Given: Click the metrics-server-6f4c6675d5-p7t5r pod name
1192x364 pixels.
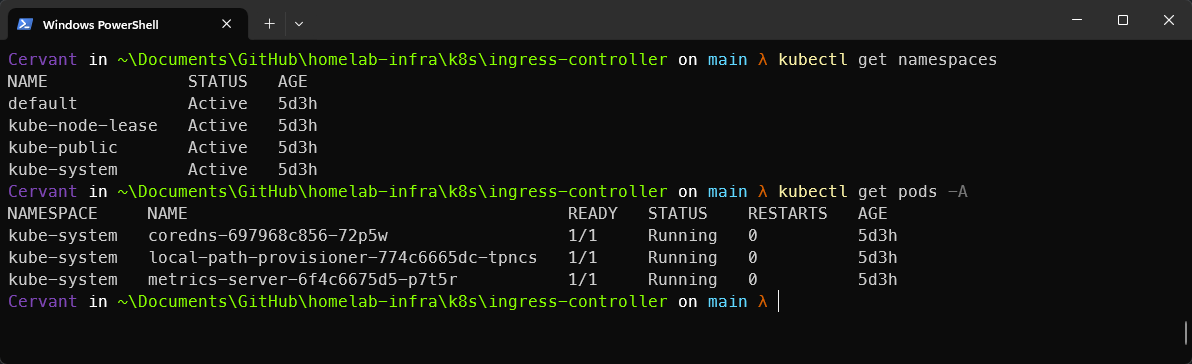Looking at the screenshot, I should click(x=303, y=280).
